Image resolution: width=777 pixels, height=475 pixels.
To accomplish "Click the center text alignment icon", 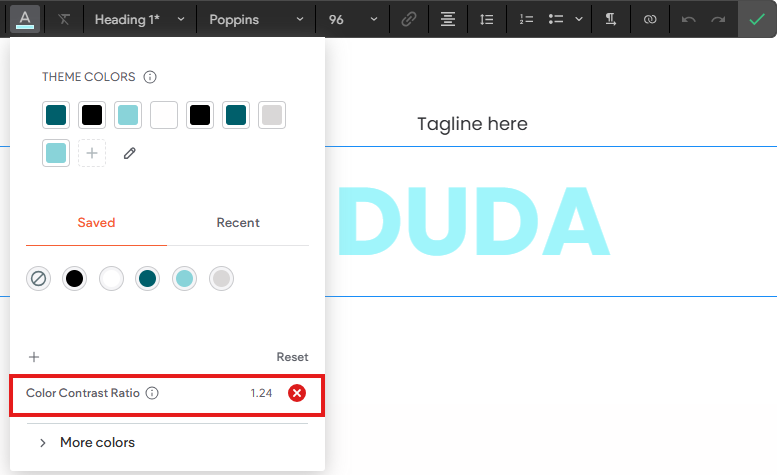I will (448, 19).
